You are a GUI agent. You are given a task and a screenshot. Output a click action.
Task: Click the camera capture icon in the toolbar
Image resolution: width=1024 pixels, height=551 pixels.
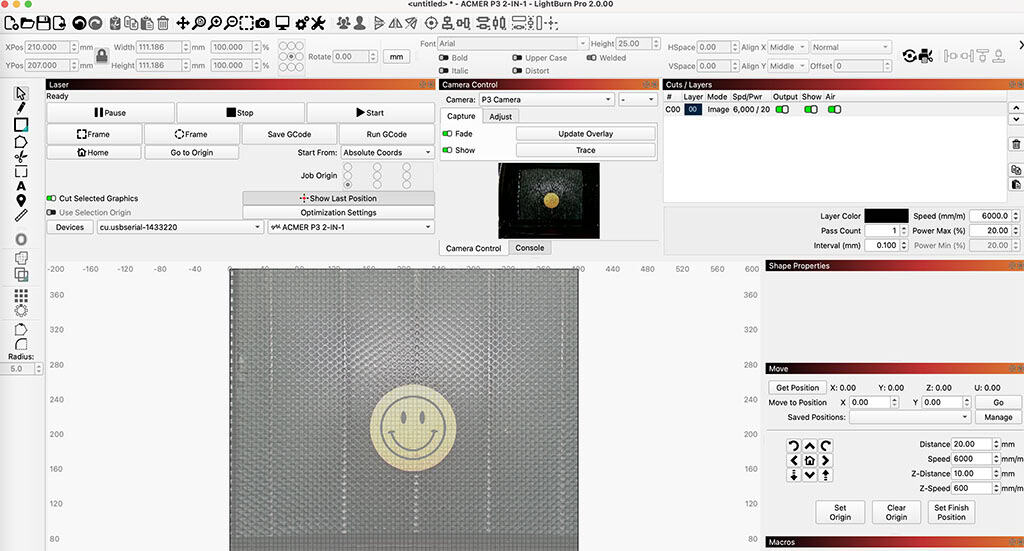click(263, 24)
